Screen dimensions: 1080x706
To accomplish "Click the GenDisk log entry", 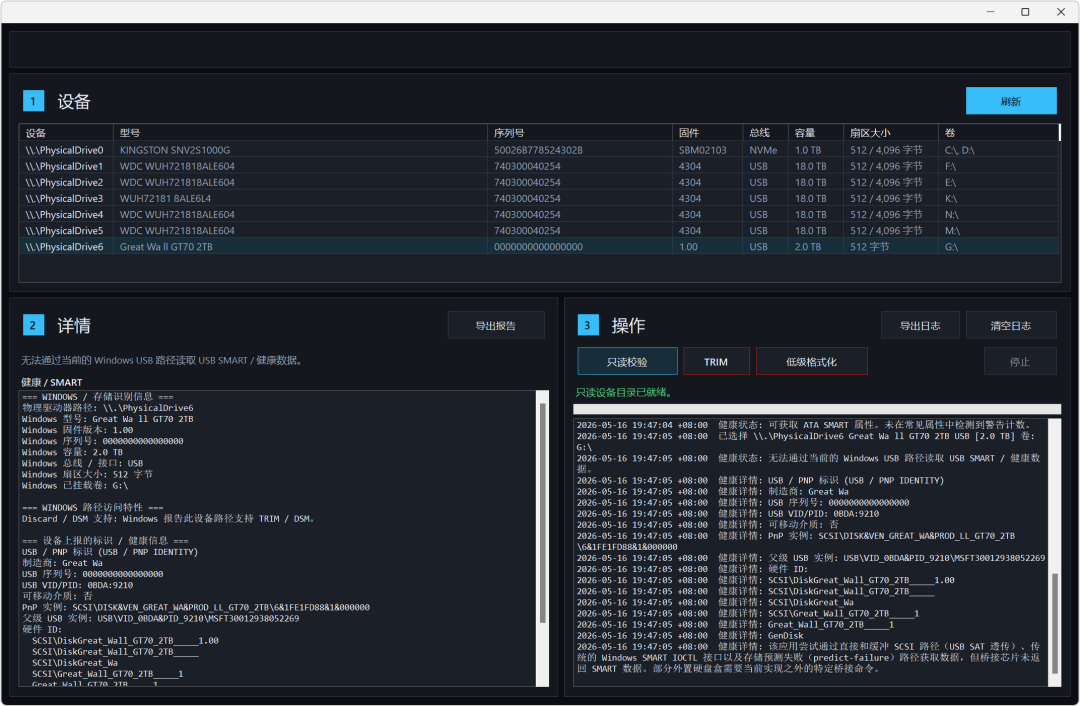I will coord(689,636).
